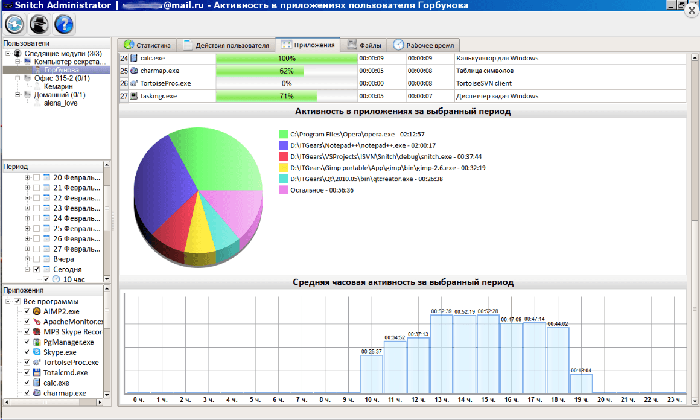Screen dimensions: 700x420
Task: Click the user icon next to Горбунова
Action: (x=38, y=70)
